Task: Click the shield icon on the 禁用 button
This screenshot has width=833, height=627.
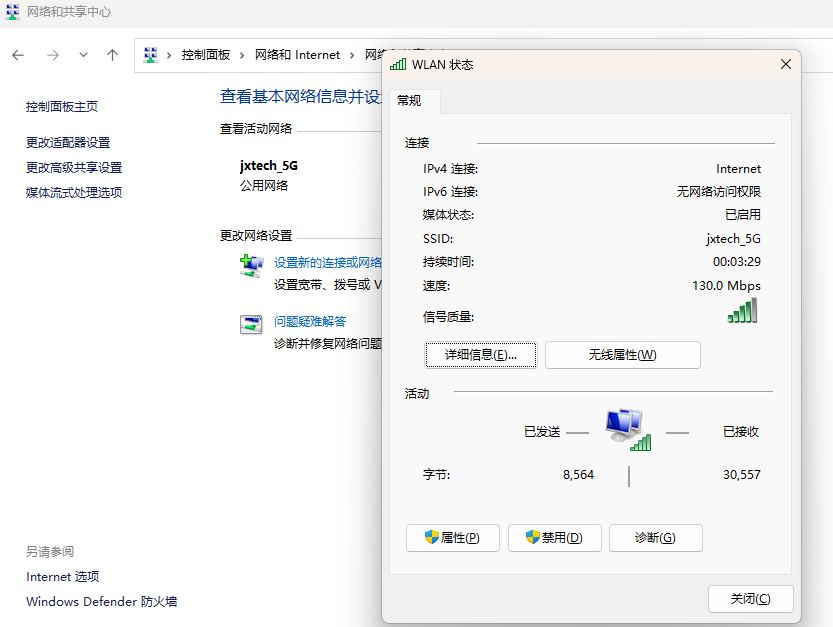Action: [x=531, y=537]
